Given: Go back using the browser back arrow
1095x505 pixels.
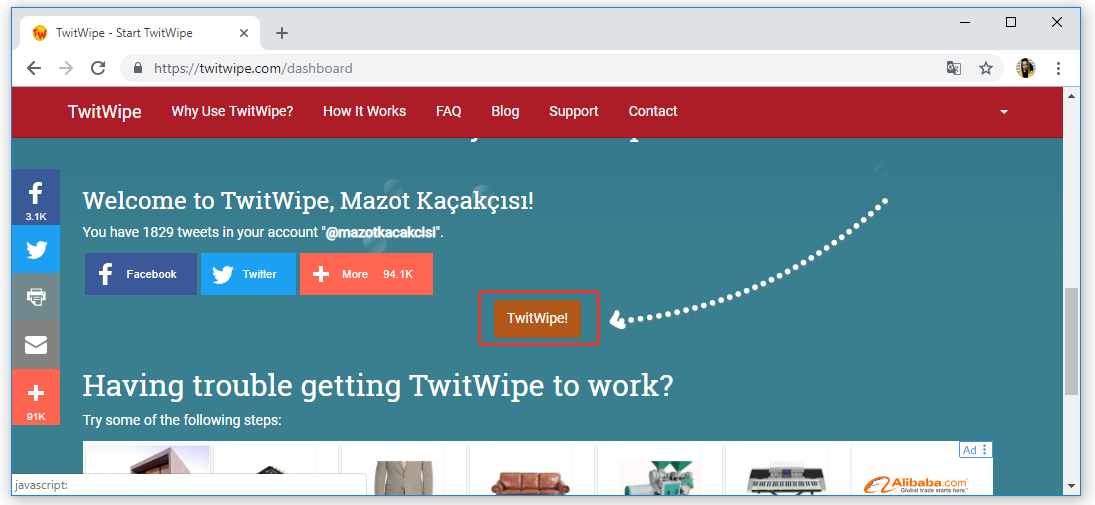Looking at the screenshot, I should pyautogui.click(x=34, y=68).
